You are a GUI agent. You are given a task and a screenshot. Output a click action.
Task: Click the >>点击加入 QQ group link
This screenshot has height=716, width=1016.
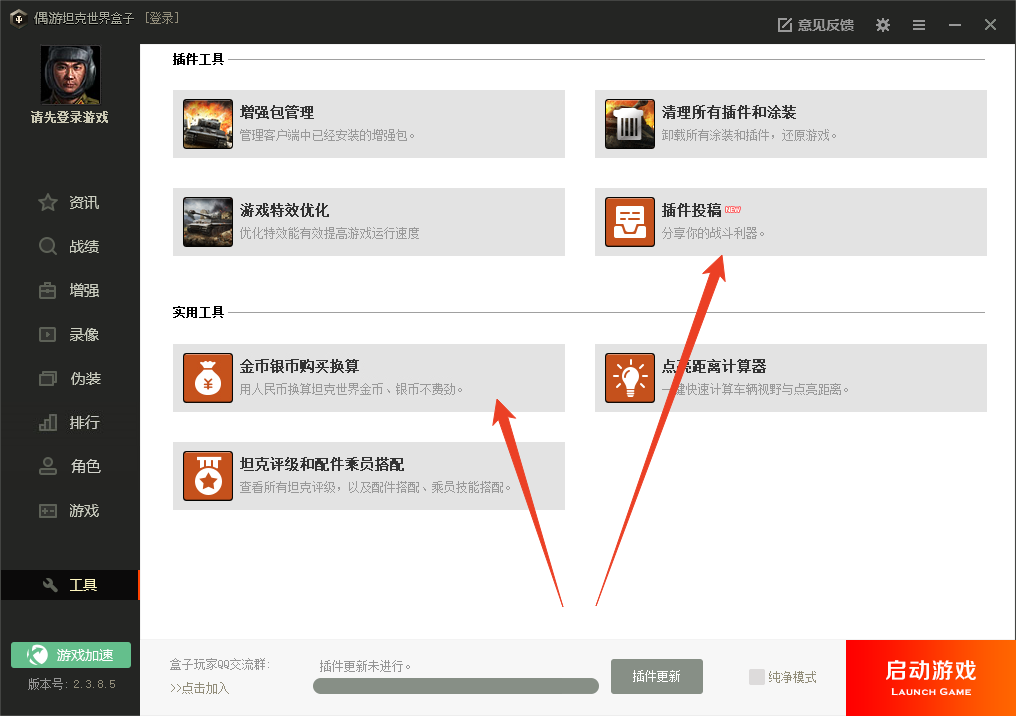click(x=200, y=688)
